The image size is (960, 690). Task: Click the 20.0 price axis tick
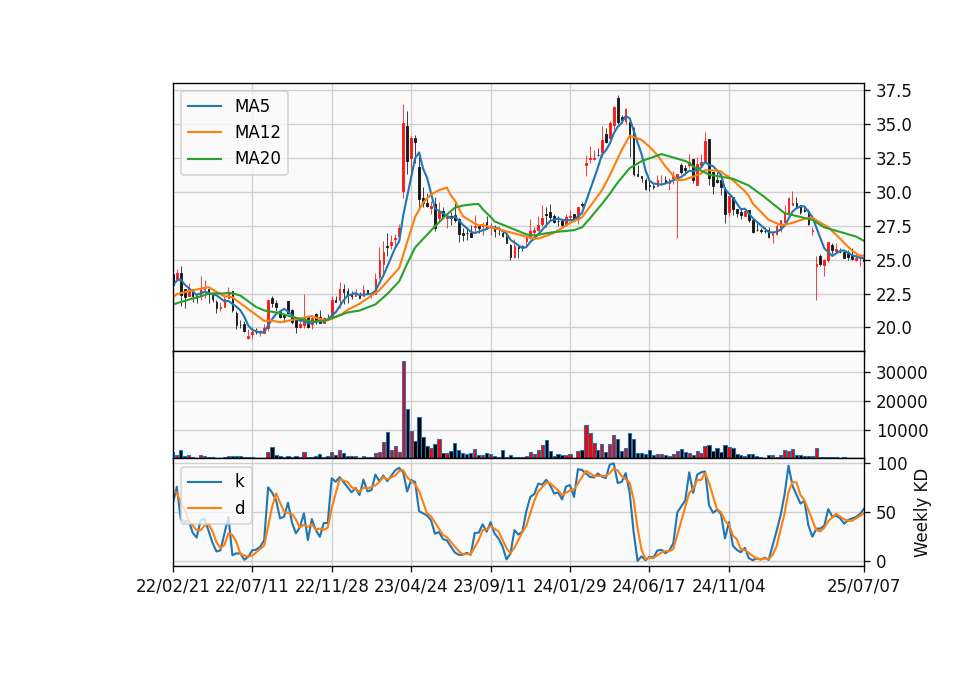click(x=893, y=328)
